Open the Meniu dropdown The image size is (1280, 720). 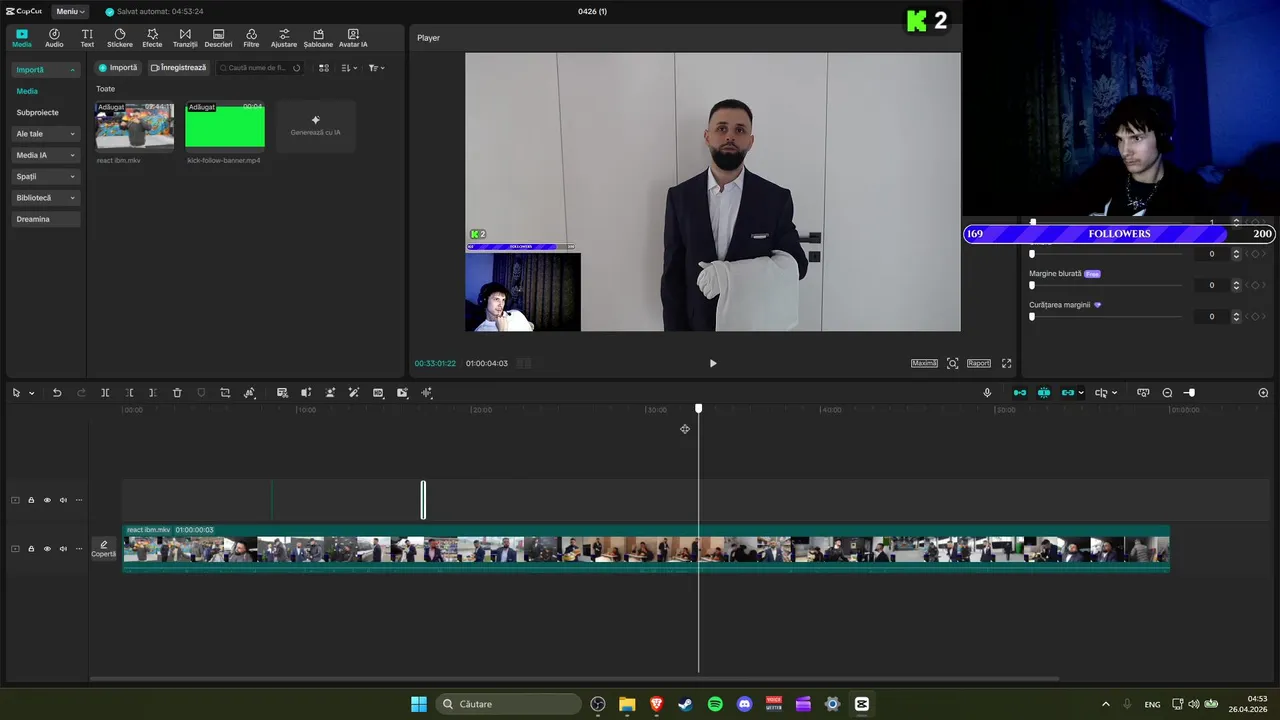(70, 12)
